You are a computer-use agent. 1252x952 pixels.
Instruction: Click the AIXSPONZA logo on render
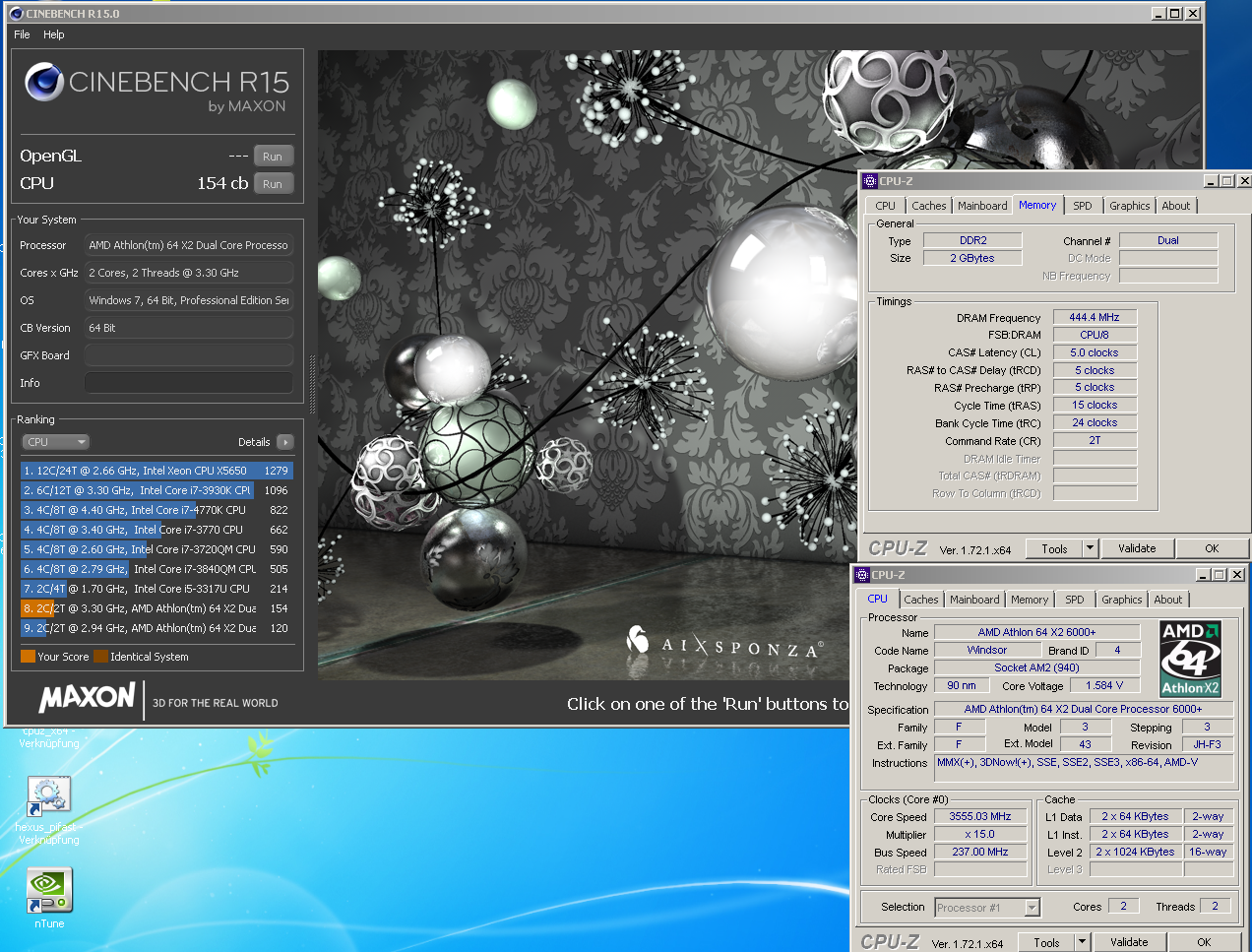coord(724,644)
